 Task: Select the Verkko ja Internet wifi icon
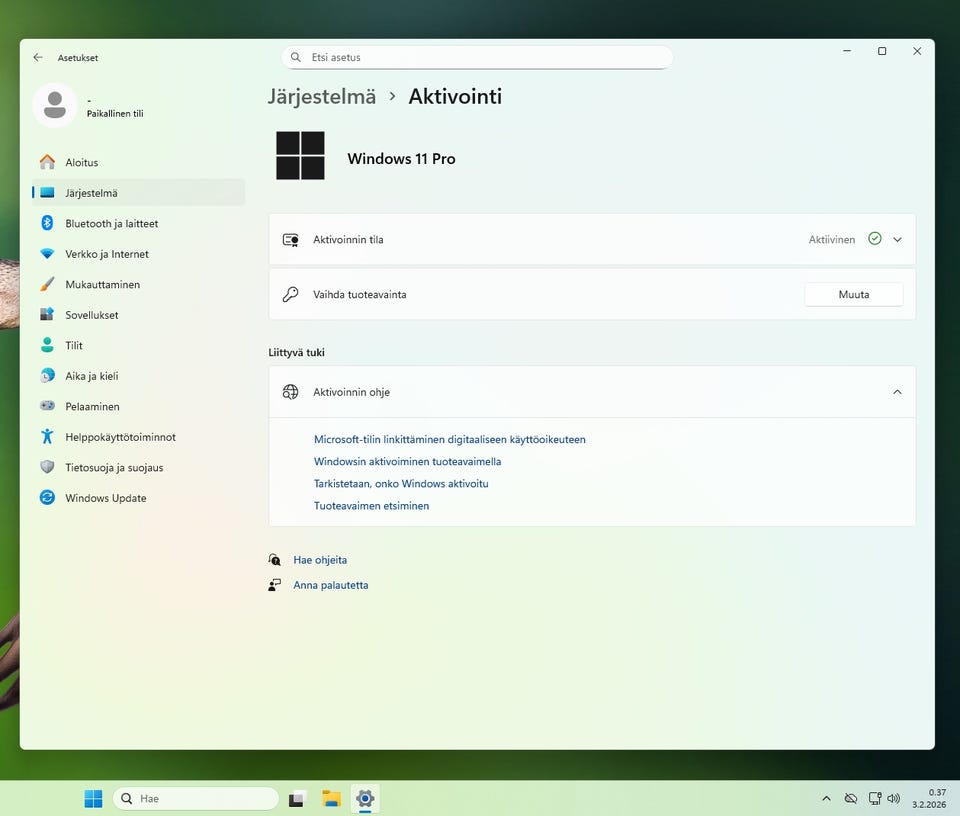point(47,254)
